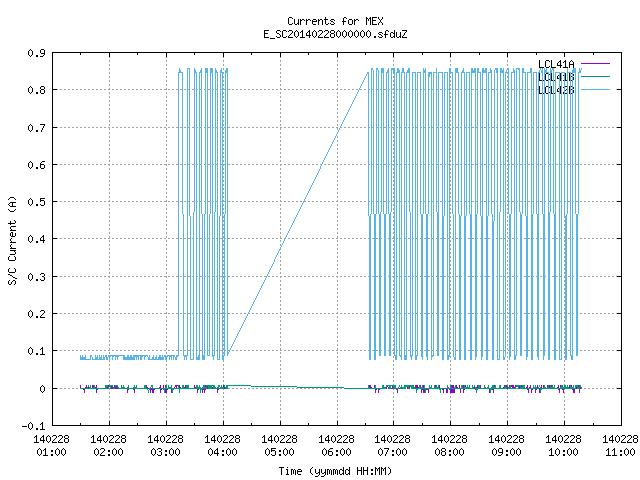Viewport: 640px width, 480px height.
Task: Click the 0.5 y-axis tick label
Action: 37,202
